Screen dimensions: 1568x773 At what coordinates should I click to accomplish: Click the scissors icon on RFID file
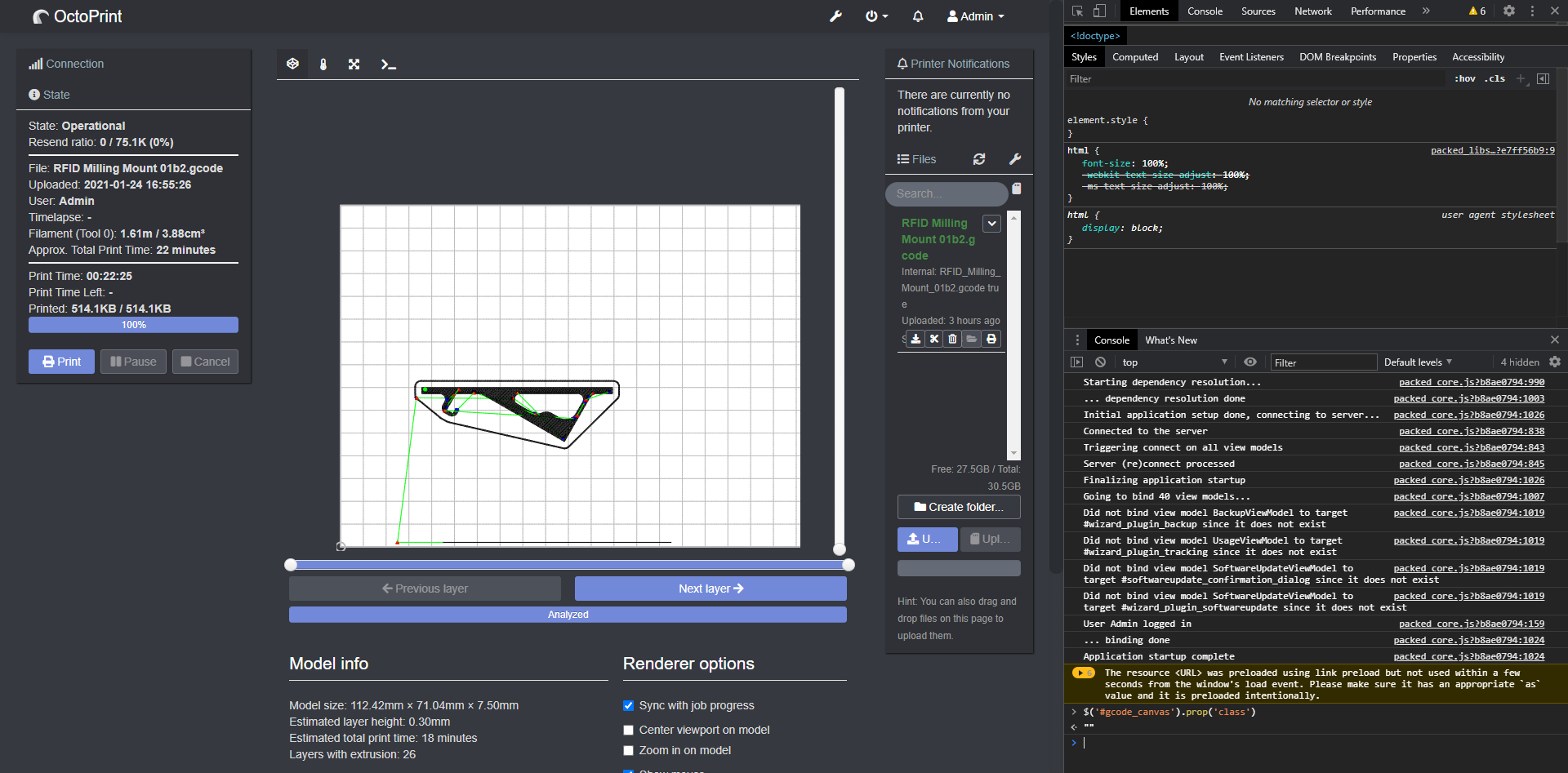934,339
